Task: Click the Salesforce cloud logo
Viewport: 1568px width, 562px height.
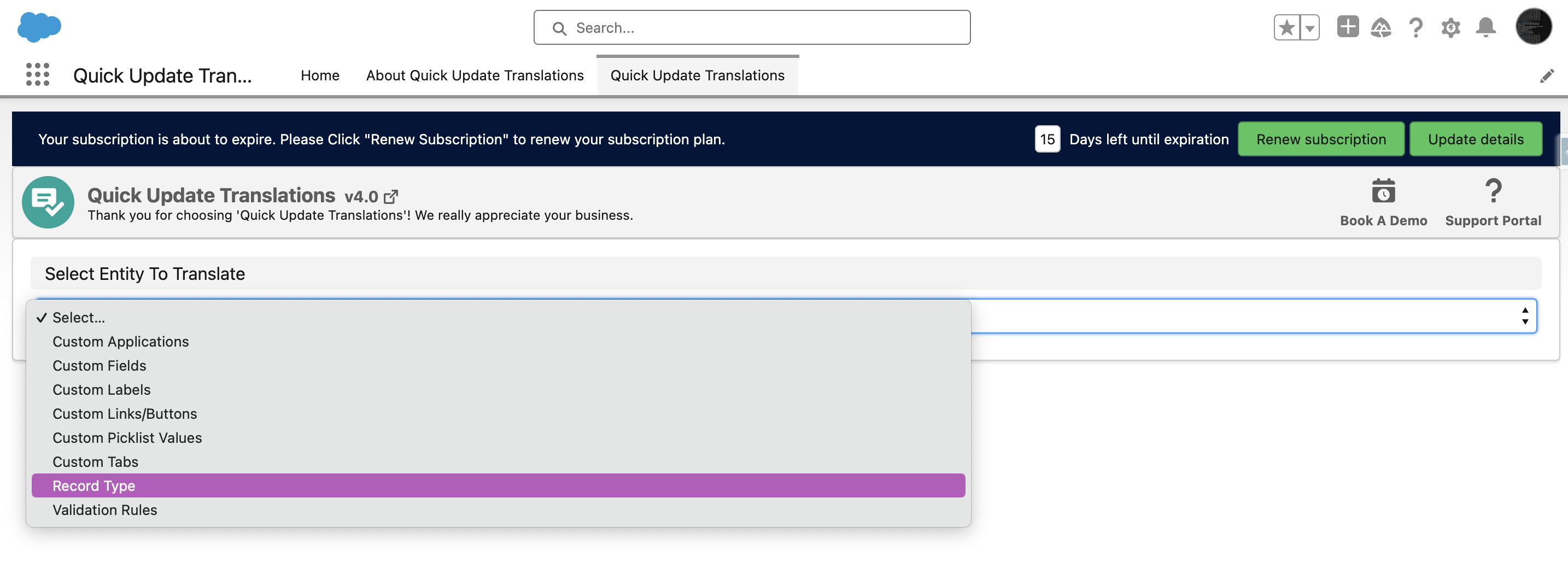Action: coord(39,27)
